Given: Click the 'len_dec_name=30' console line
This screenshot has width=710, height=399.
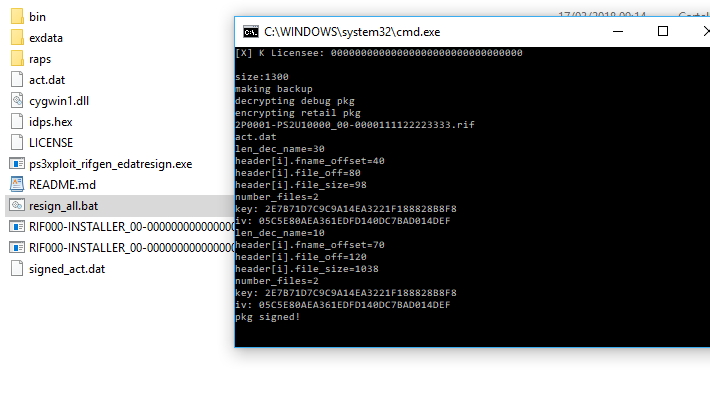Looking at the screenshot, I should 280,149.
